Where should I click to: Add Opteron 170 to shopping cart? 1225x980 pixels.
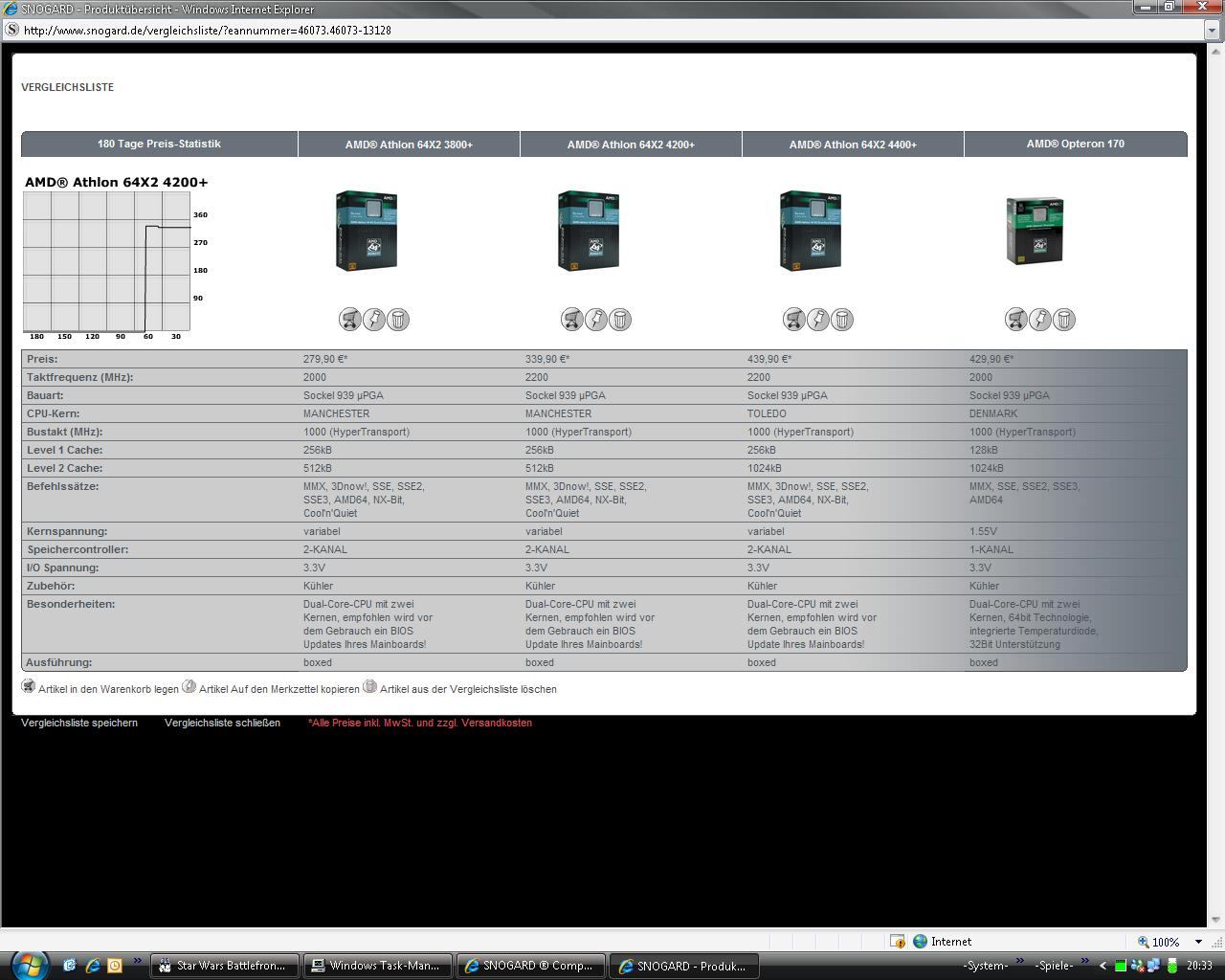(x=1016, y=320)
